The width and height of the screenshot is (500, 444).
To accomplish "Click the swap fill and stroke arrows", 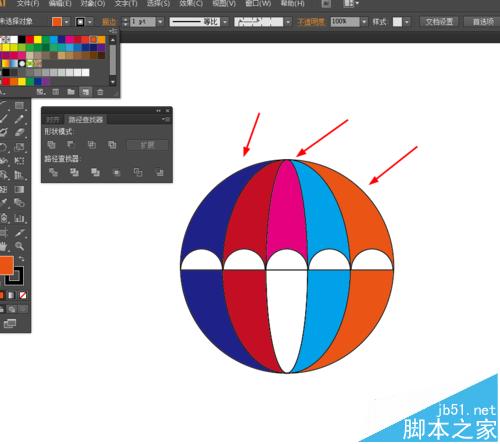I will point(22,259).
